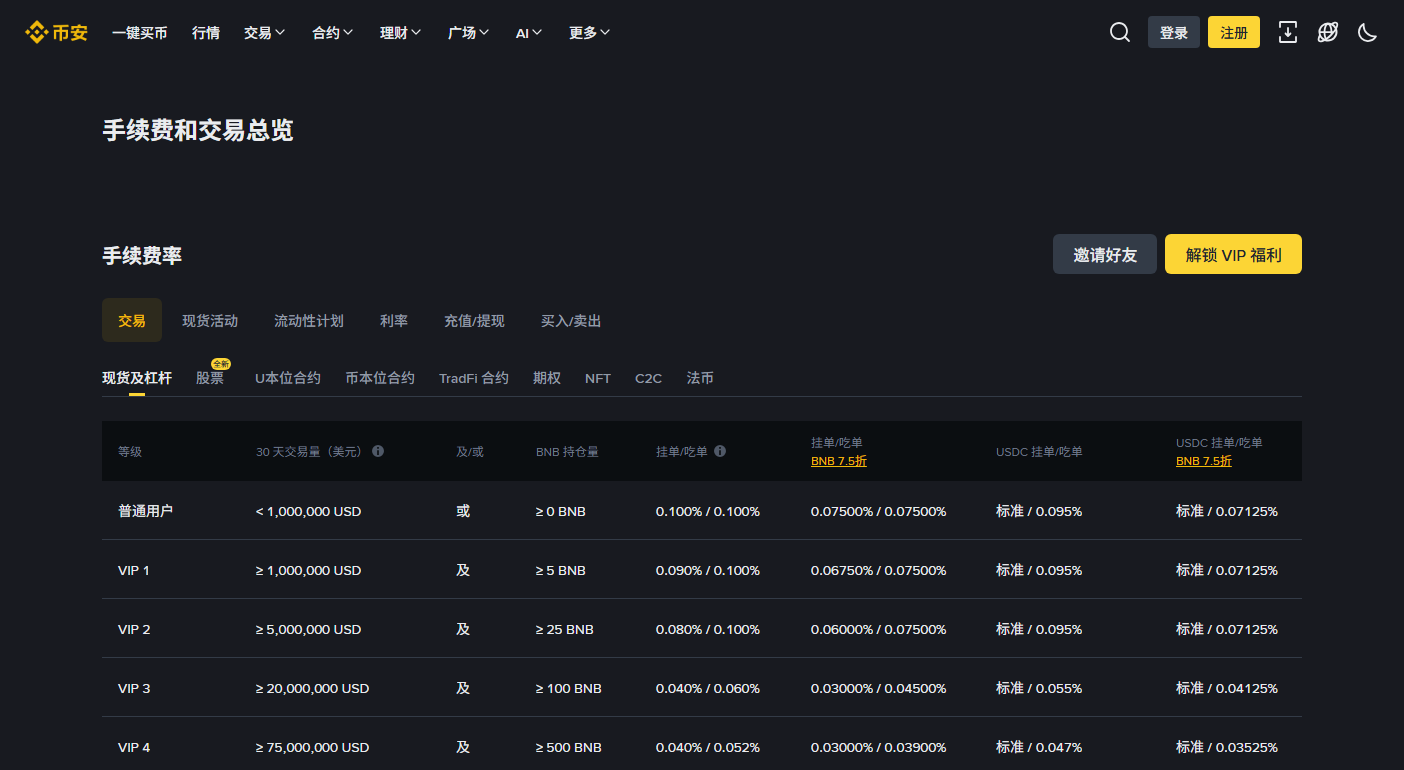Click BNB 7.5折 link under USDC 挂单/吃单
The width and height of the screenshot is (1404, 770).
[1204, 461]
